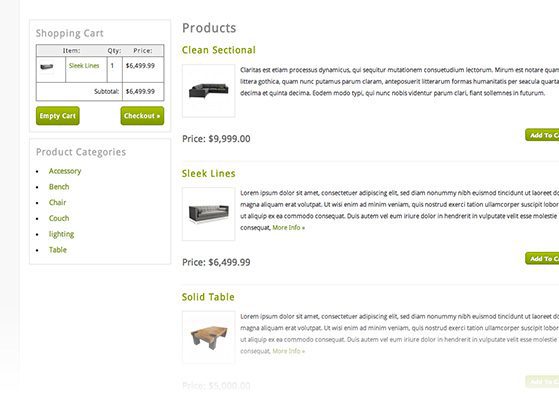Open the Accessory category
This screenshot has width=559, height=398.
click(x=65, y=171)
